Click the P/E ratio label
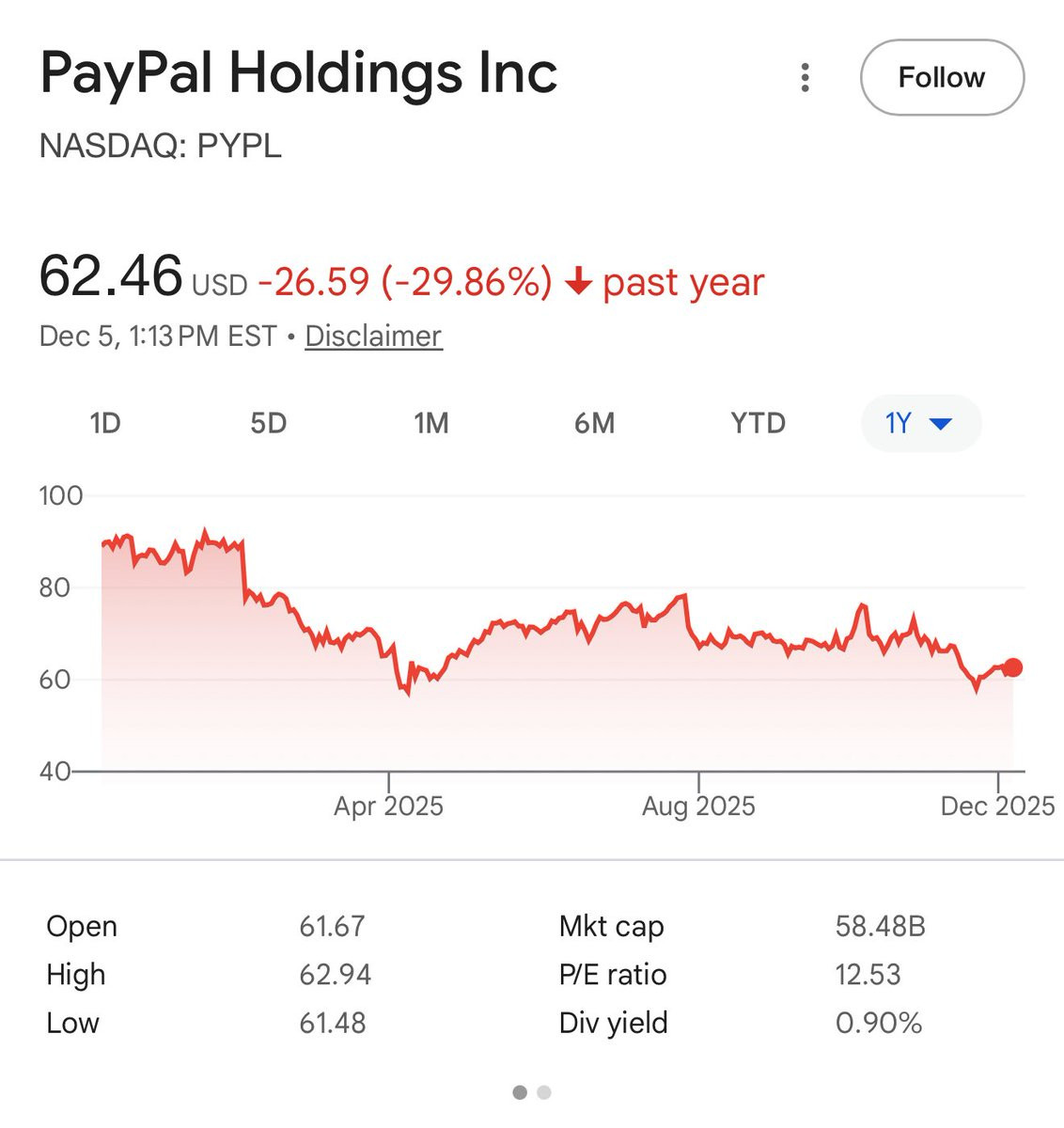This screenshot has width=1064, height=1128. click(613, 975)
